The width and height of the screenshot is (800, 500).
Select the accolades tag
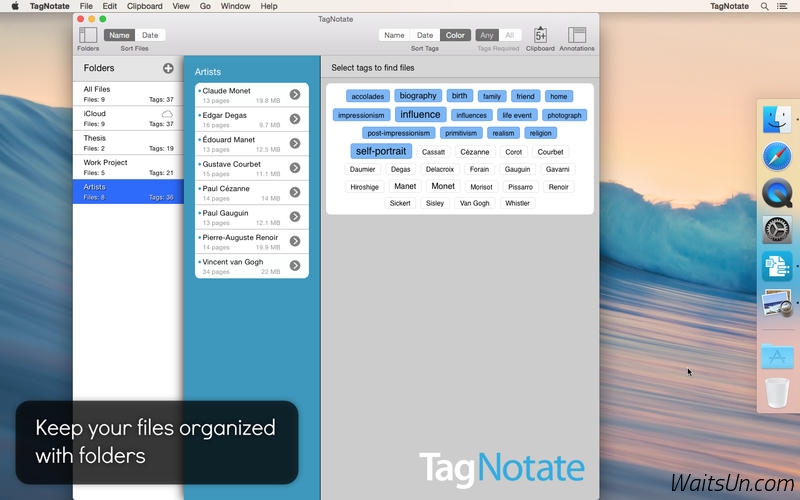[x=368, y=96]
